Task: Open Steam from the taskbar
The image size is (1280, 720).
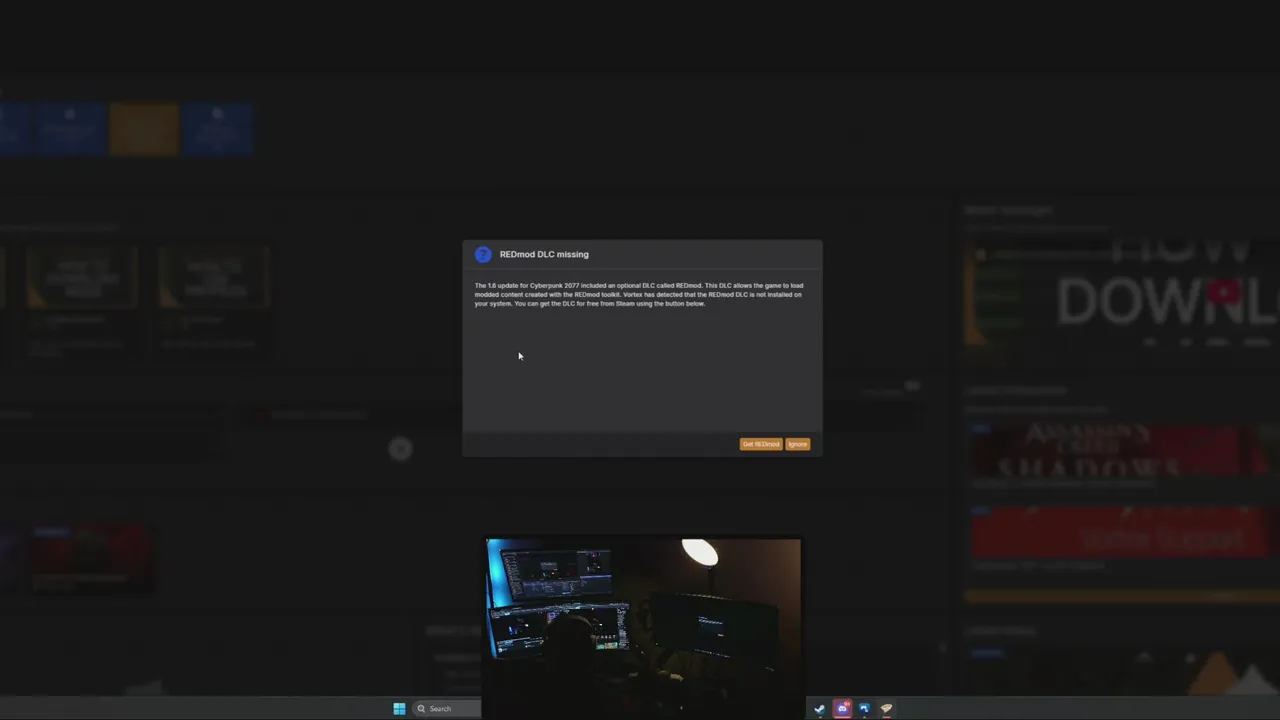Action: pyautogui.click(x=820, y=708)
